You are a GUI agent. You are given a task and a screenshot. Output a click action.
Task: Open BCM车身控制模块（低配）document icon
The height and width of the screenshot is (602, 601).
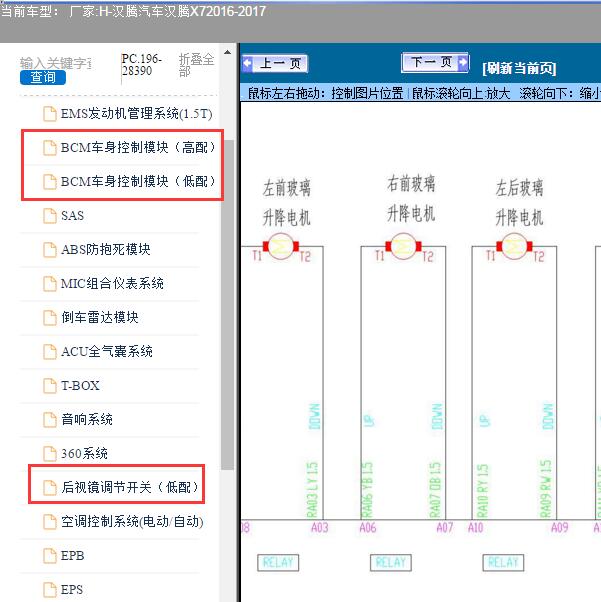(x=50, y=182)
